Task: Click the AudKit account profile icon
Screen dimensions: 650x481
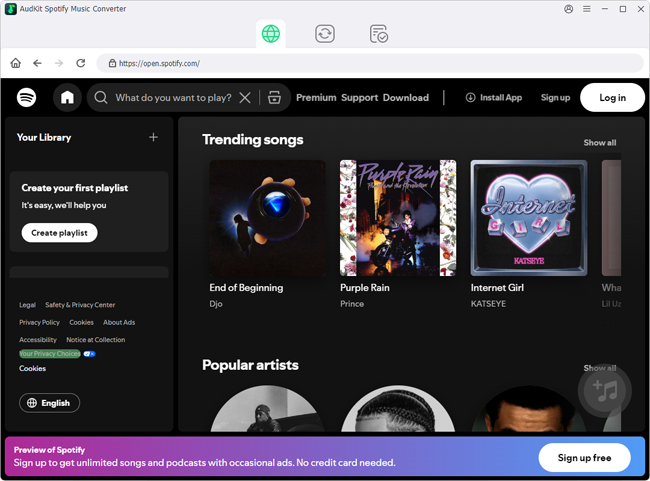Action: [569, 9]
